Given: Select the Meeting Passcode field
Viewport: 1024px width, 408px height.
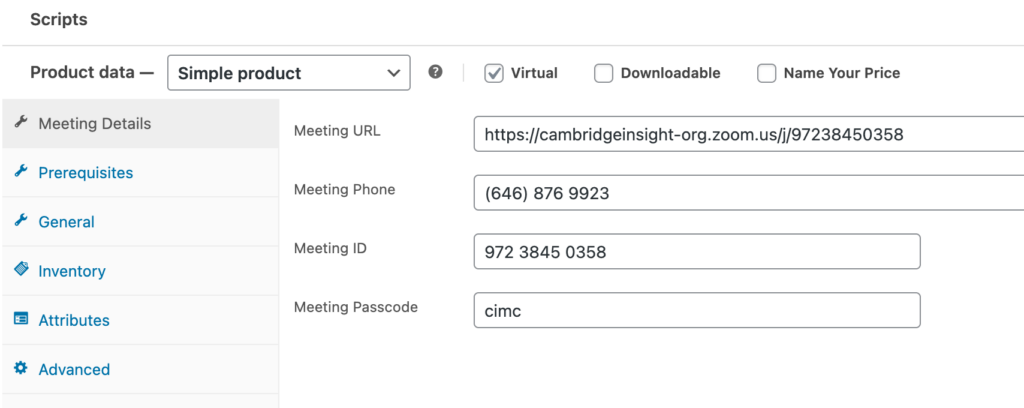Looking at the screenshot, I should click(x=696, y=311).
